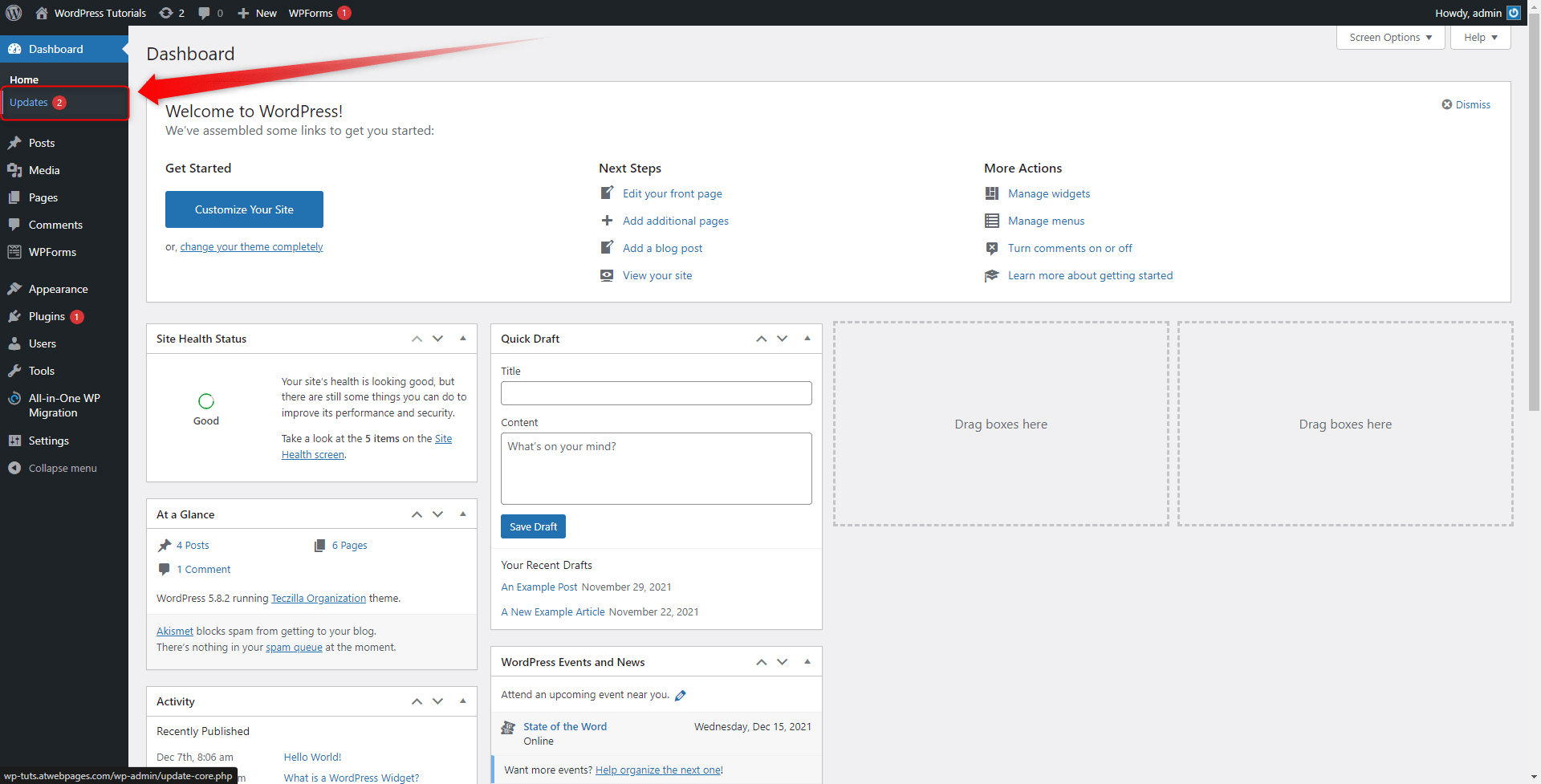The image size is (1541, 784).
Task: Move Quick Draft box down
Action: pyautogui.click(x=783, y=339)
